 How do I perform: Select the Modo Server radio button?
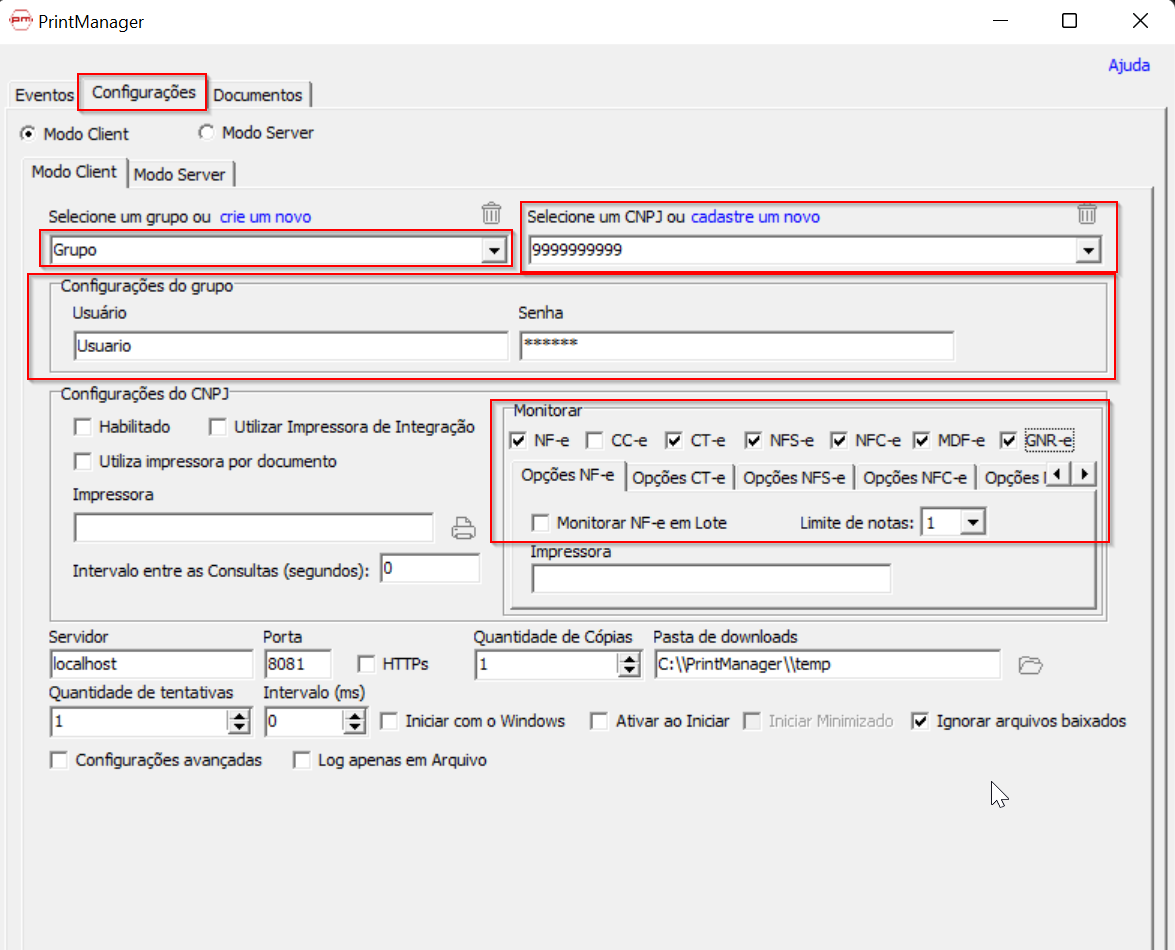pyautogui.click(x=206, y=131)
